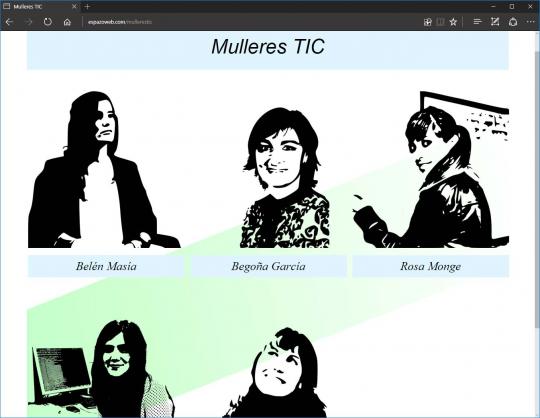This screenshot has height=418, width=540.
Task: Click the Belén Masía name label
Action: pyautogui.click(x=106, y=266)
